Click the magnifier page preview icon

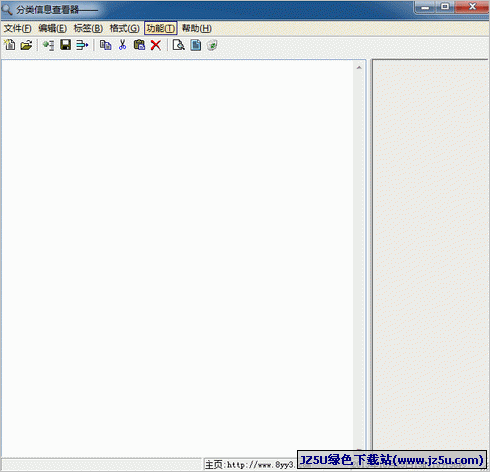pos(179,45)
